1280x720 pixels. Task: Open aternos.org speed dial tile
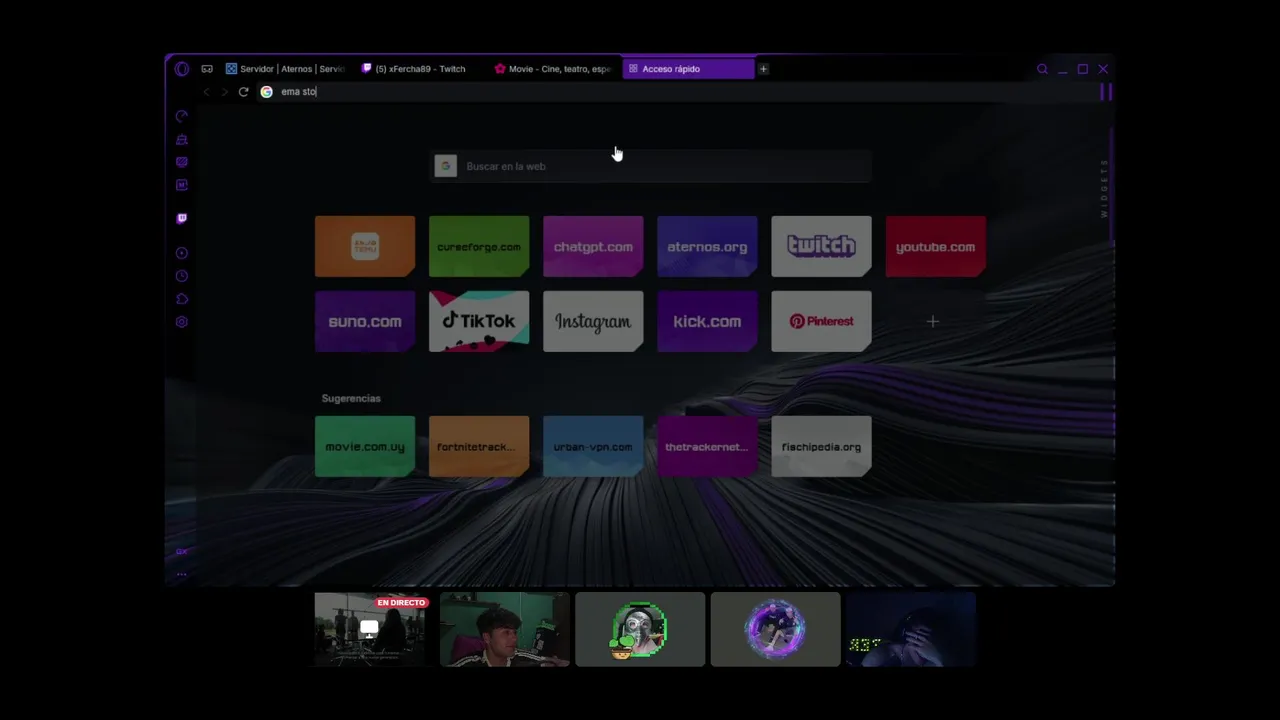707,246
